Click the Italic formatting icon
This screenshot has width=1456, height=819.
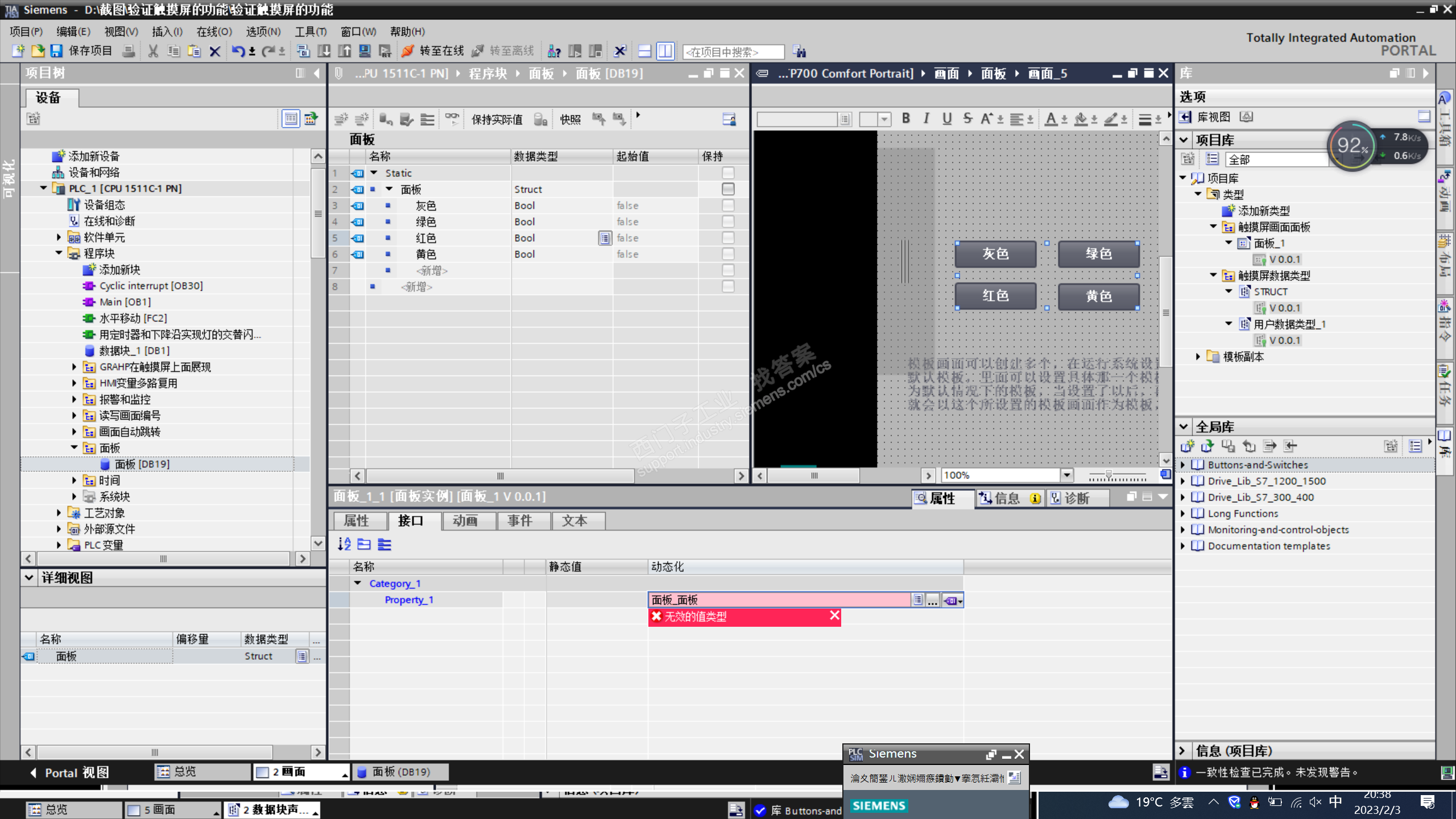click(926, 118)
